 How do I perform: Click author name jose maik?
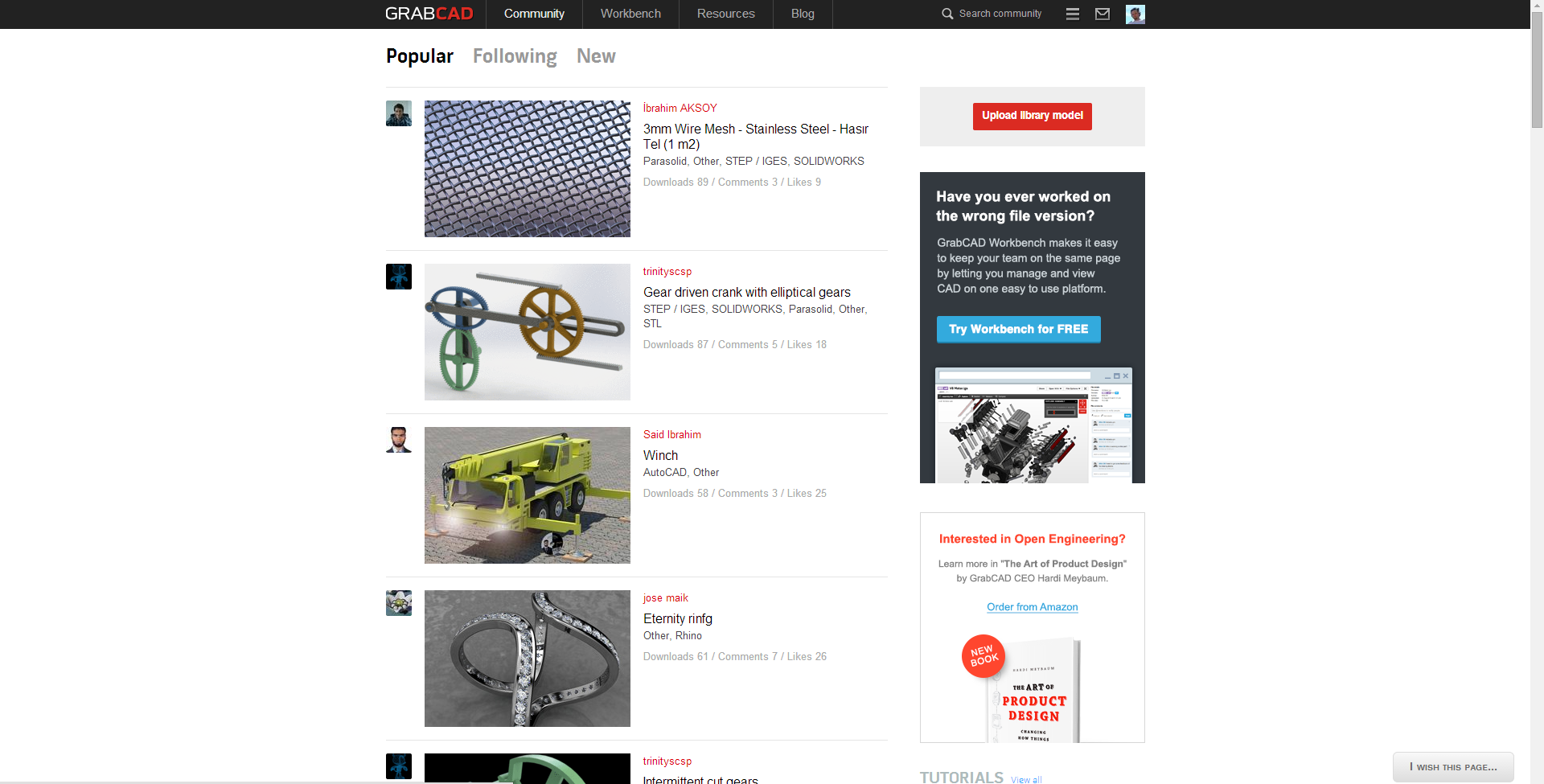click(x=666, y=598)
